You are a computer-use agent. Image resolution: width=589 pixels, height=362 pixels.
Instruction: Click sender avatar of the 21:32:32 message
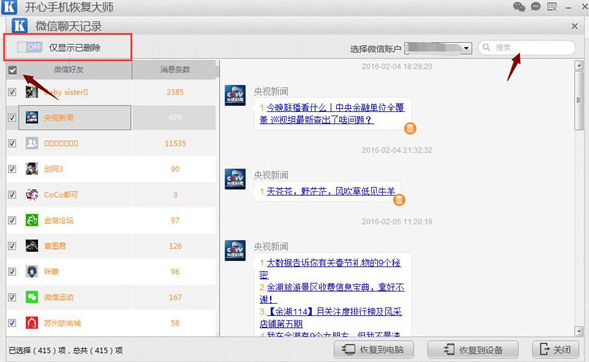tap(235, 179)
